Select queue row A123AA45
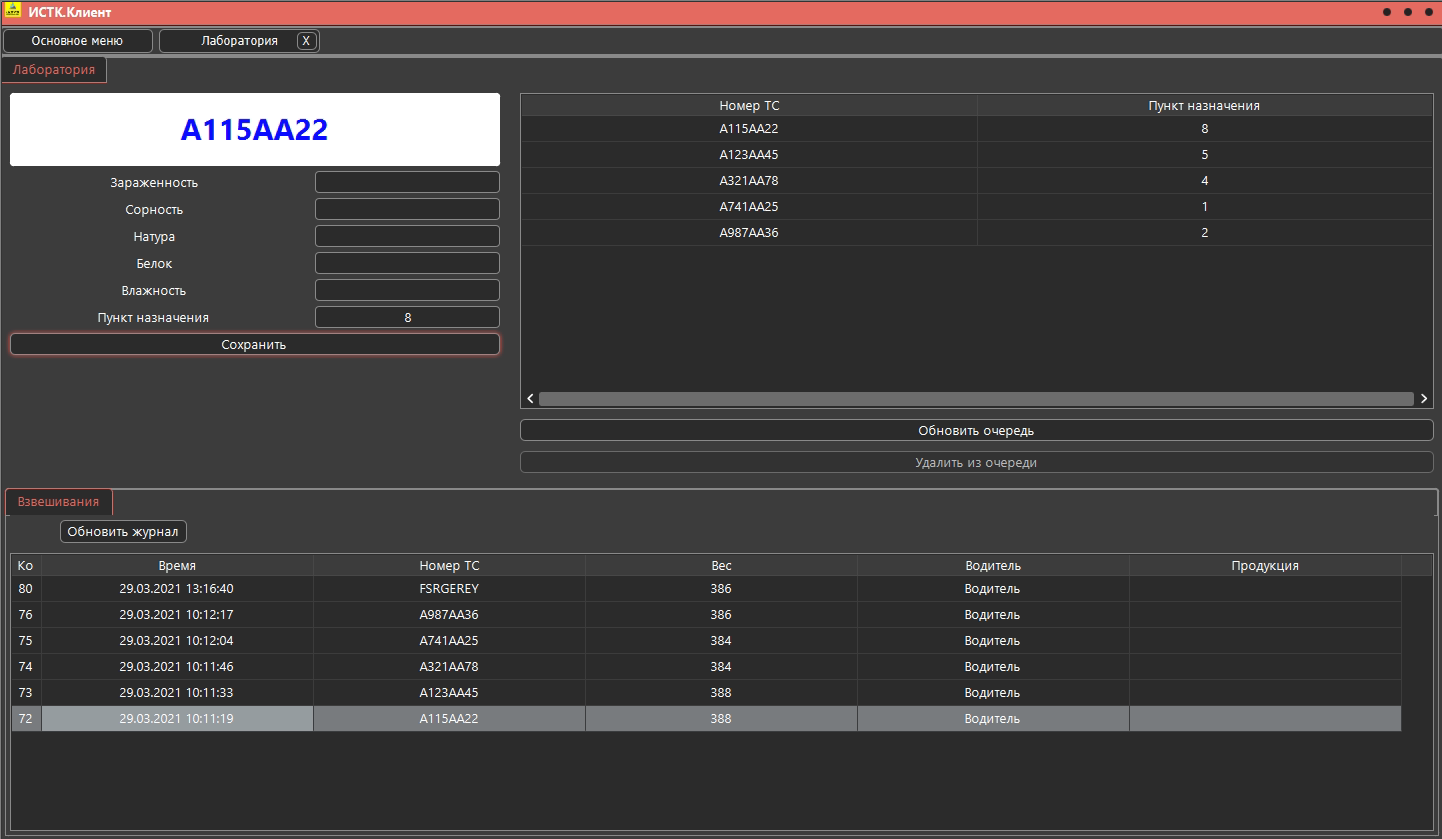The width and height of the screenshot is (1442, 839). [x=976, y=155]
